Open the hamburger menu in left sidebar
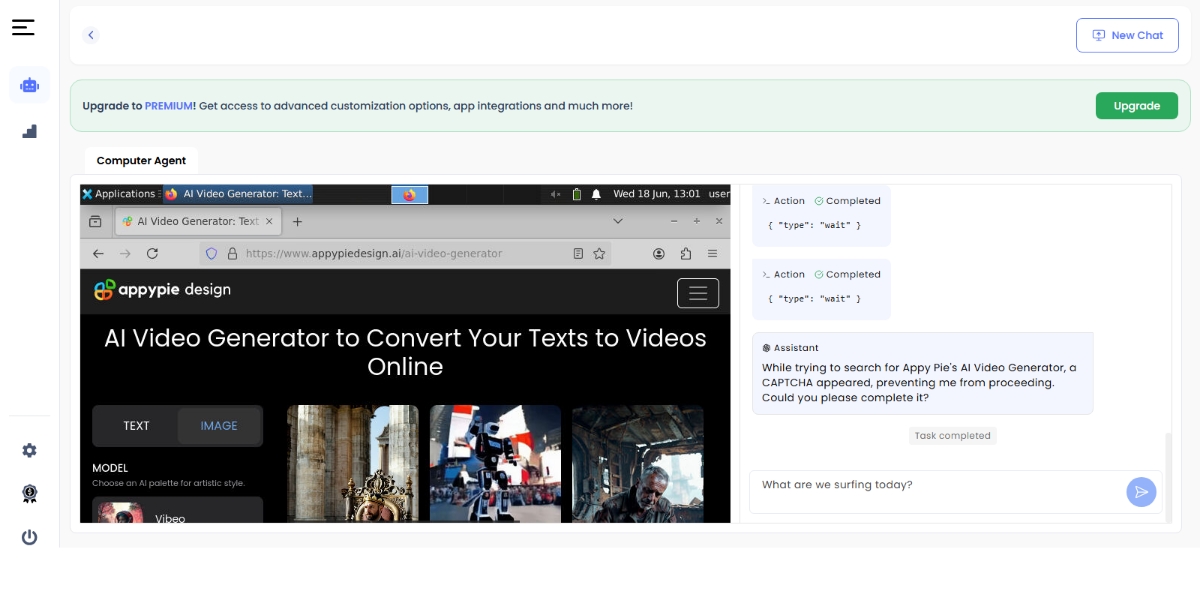1200x610 pixels. tap(23, 27)
